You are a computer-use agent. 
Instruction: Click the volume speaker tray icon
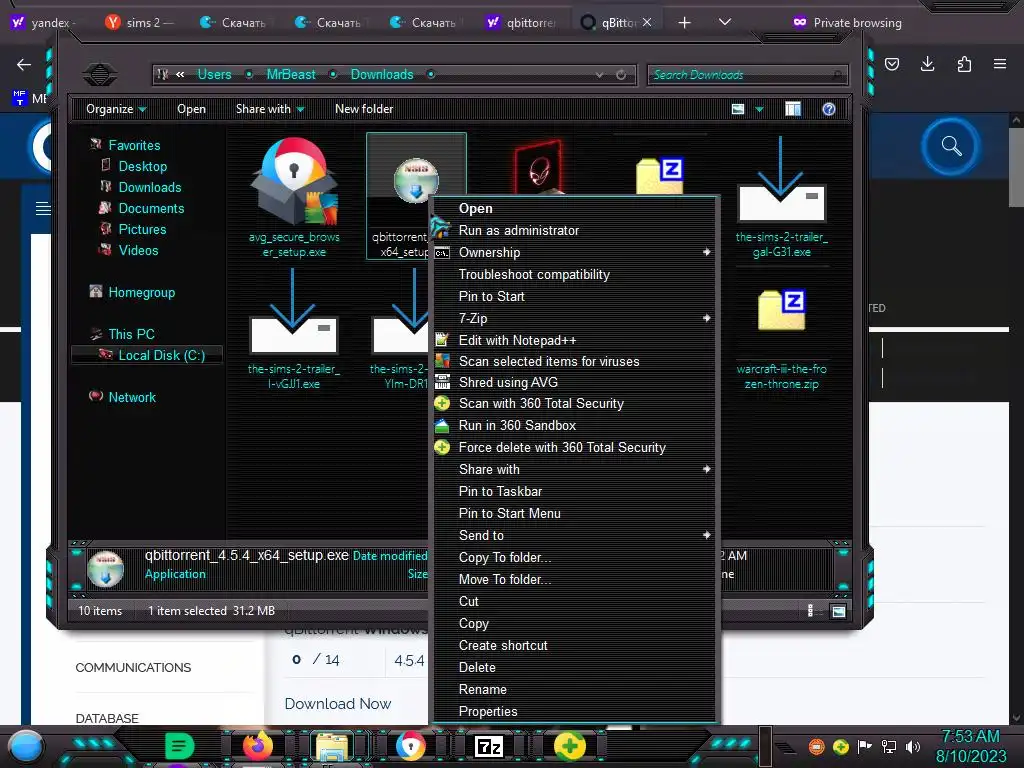[x=913, y=746]
